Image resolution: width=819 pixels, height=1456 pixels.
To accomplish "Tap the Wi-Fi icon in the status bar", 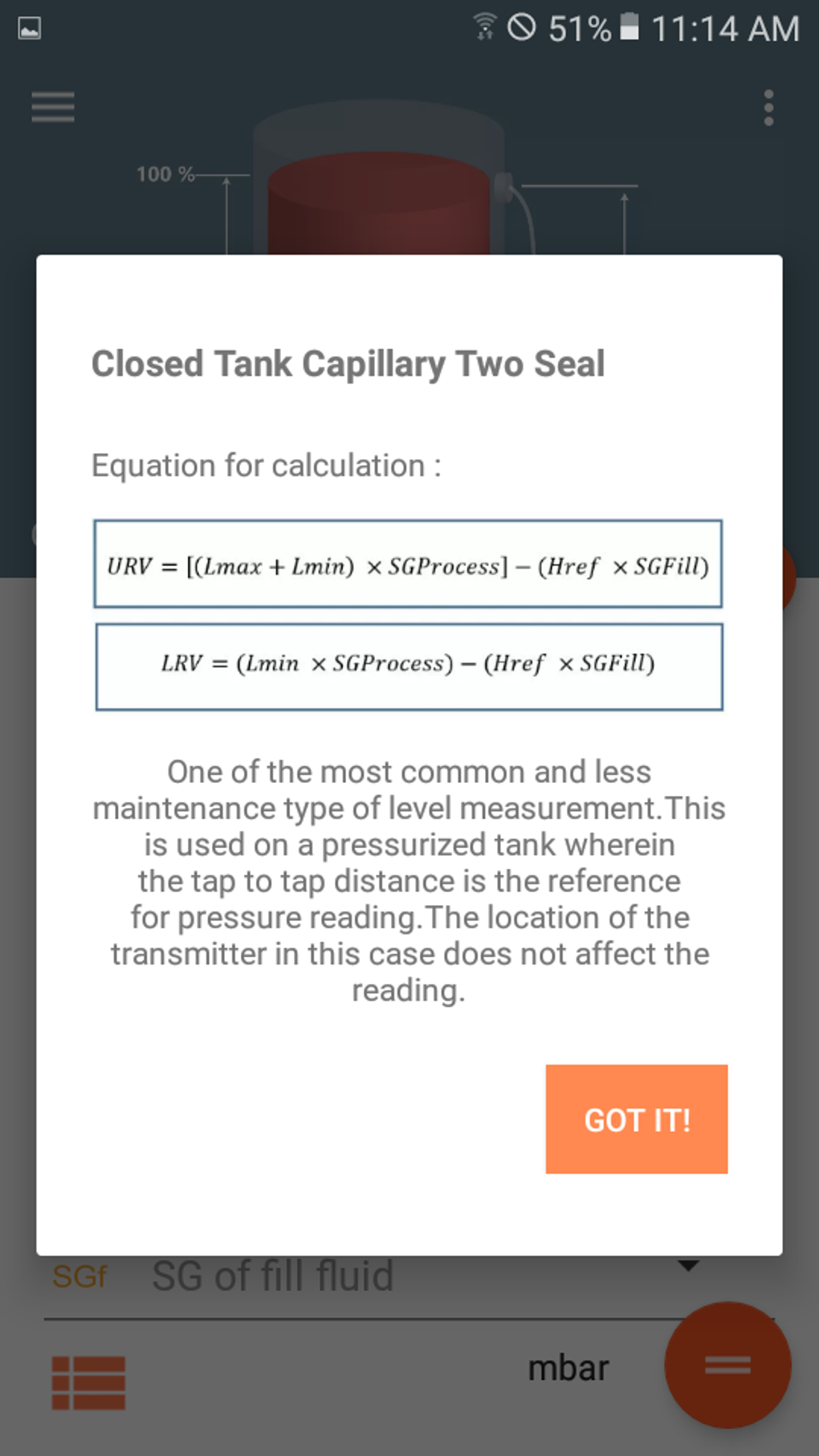I will click(x=484, y=27).
